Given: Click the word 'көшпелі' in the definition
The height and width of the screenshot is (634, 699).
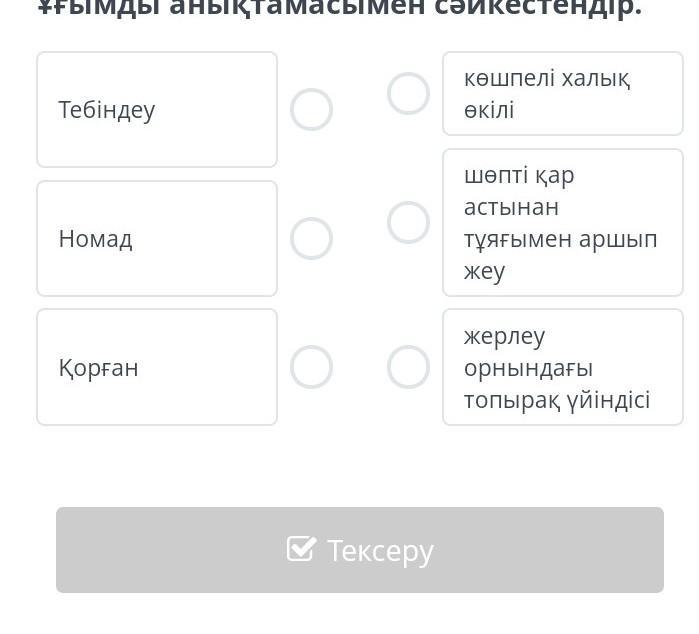Looking at the screenshot, I should [x=508, y=78].
